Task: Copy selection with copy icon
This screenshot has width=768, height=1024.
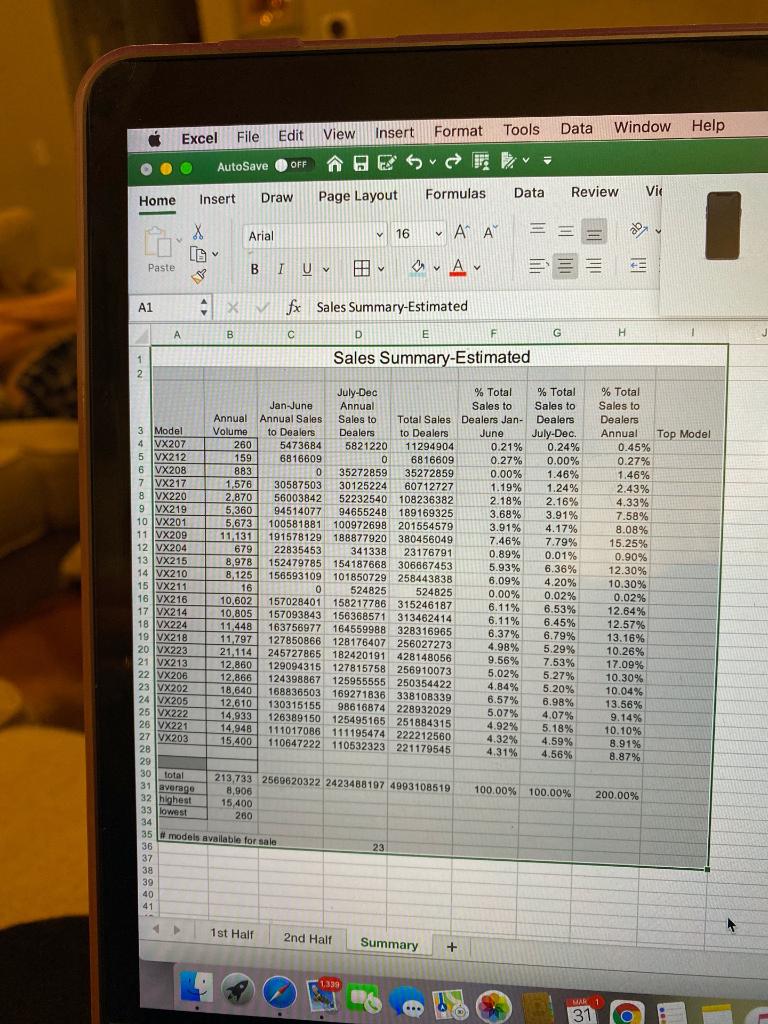Action: [198, 254]
